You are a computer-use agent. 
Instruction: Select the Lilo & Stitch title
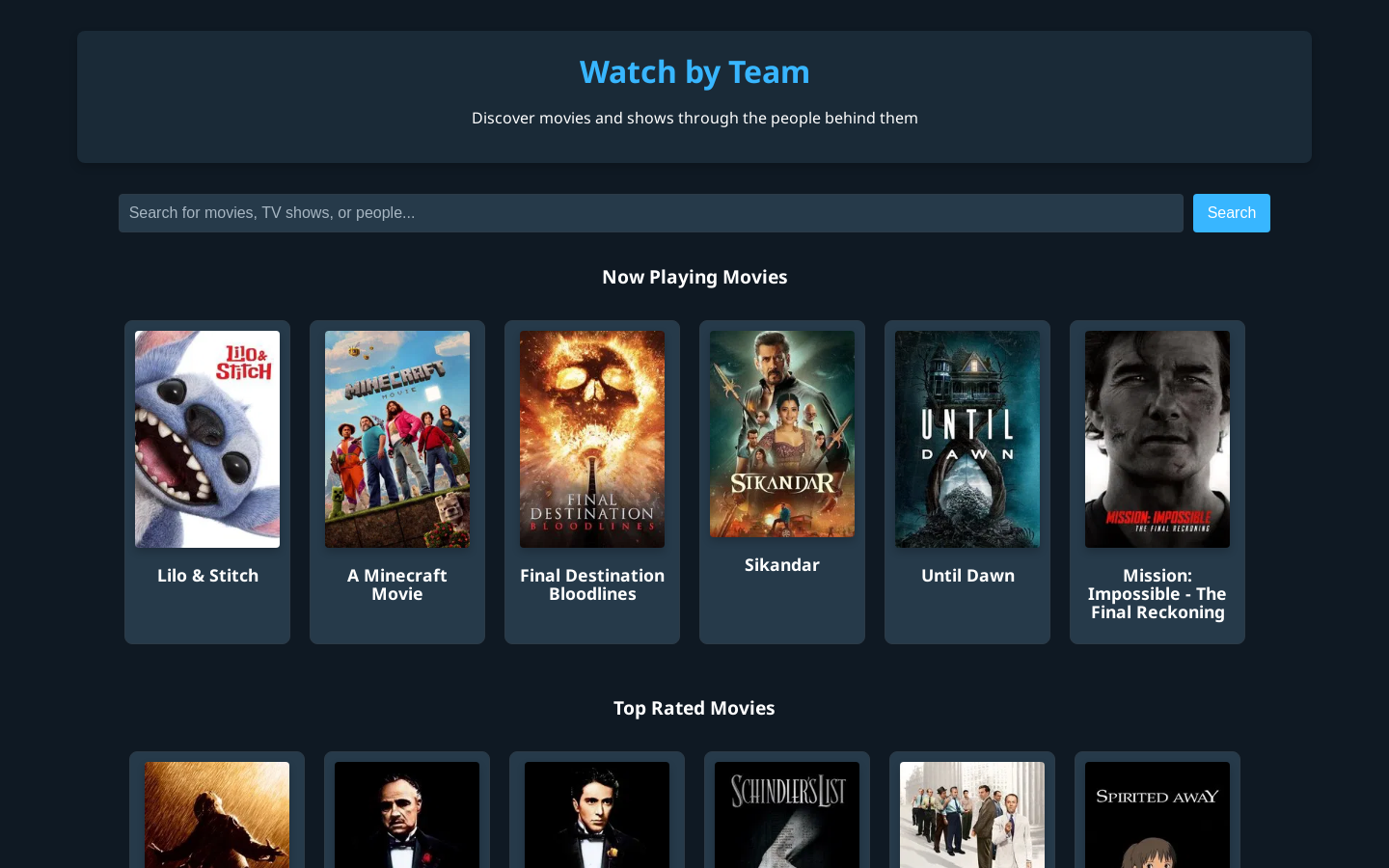pyautogui.click(x=207, y=576)
